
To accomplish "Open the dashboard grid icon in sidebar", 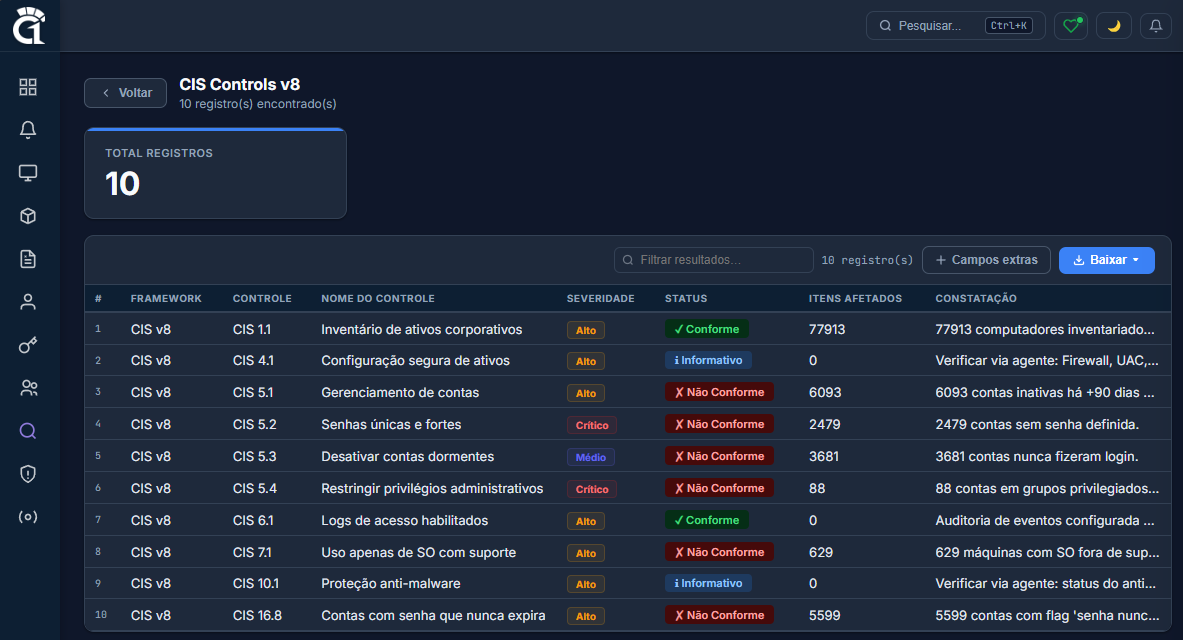I will [28, 87].
